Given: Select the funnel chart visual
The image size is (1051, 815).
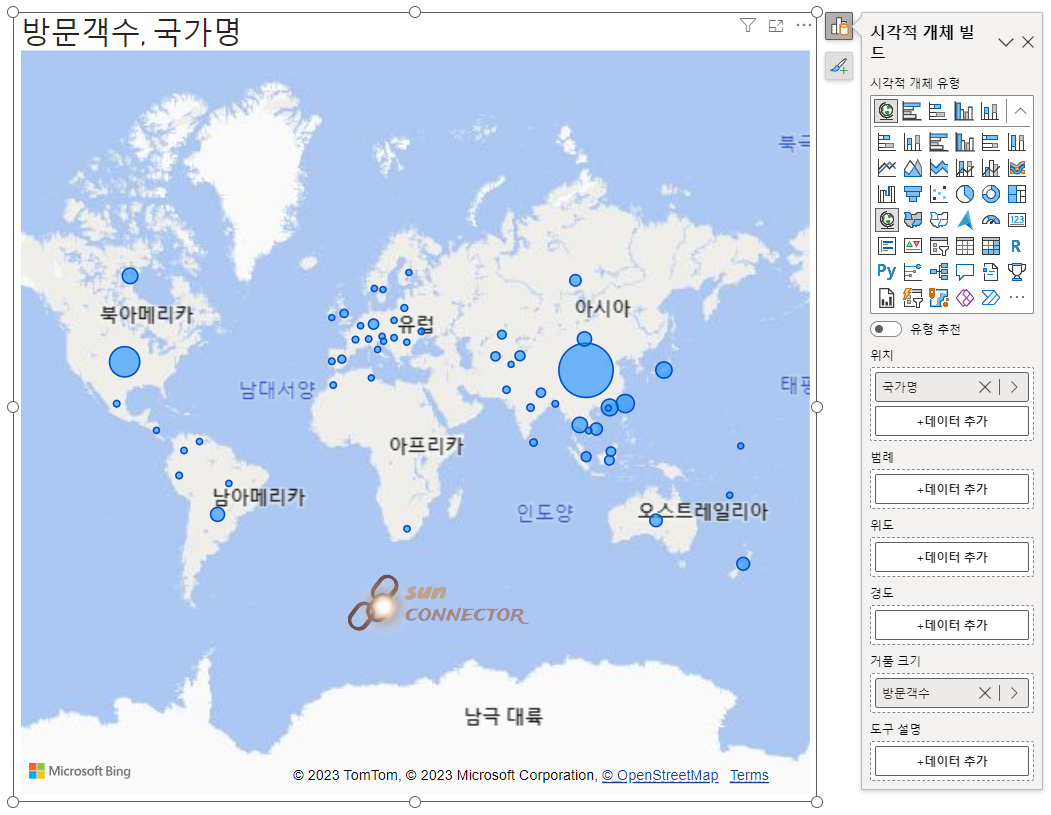Looking at the screenshot, I should tap(913, 194).
